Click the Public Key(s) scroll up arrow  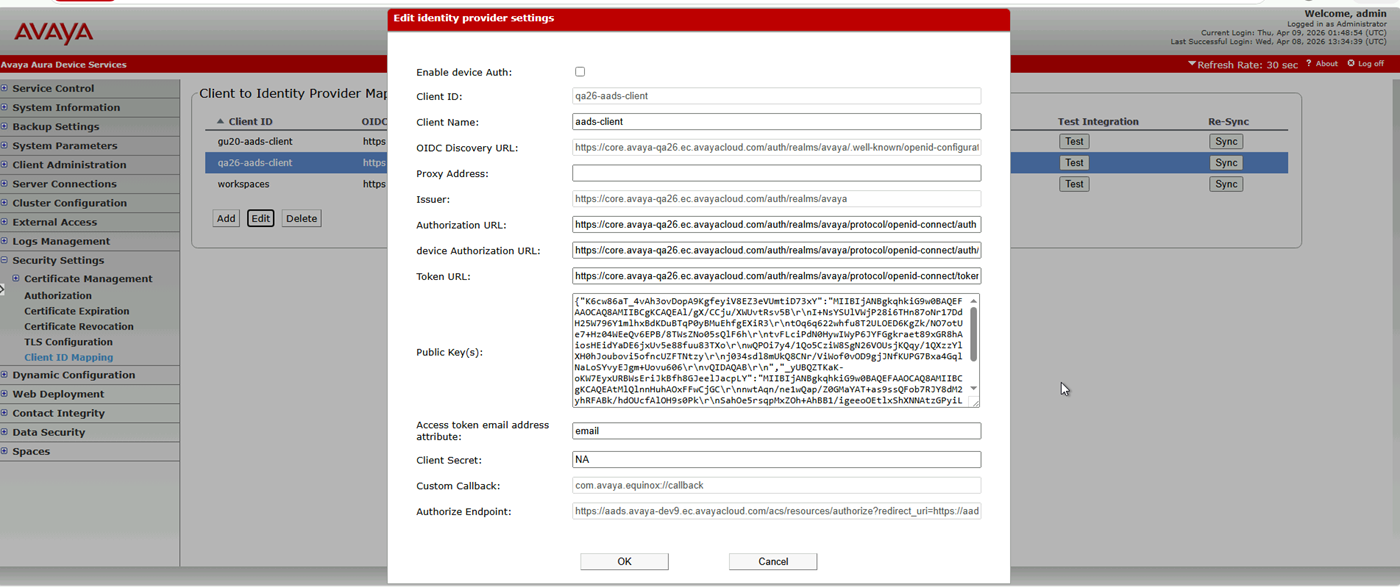[x=974, y=300]
